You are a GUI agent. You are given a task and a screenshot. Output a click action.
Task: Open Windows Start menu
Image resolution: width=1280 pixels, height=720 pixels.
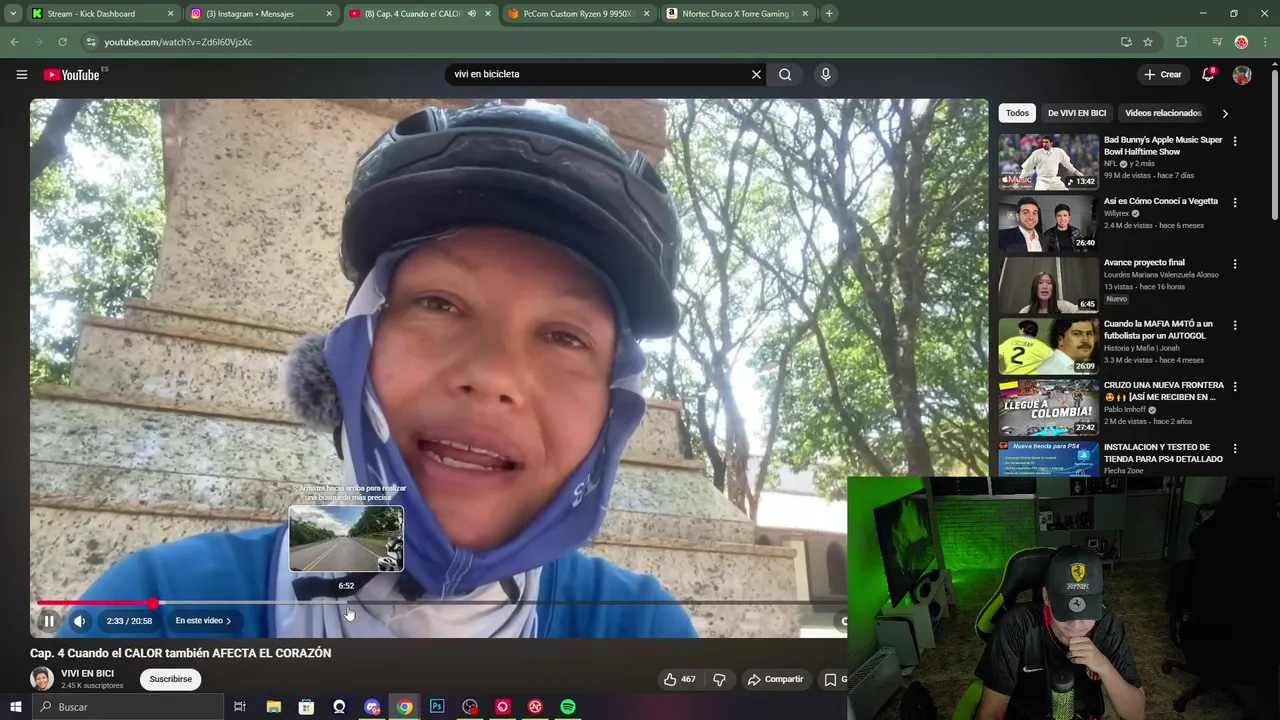click(16, 707)
